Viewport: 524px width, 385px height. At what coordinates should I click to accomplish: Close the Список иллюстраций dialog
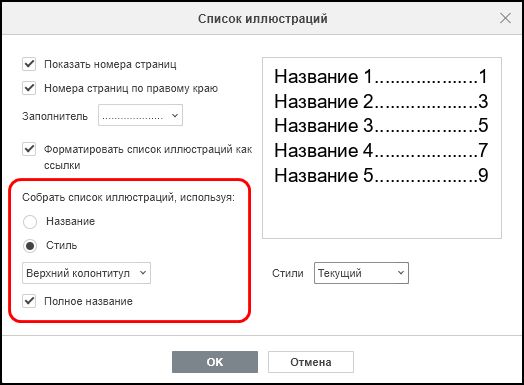[505, 18]
